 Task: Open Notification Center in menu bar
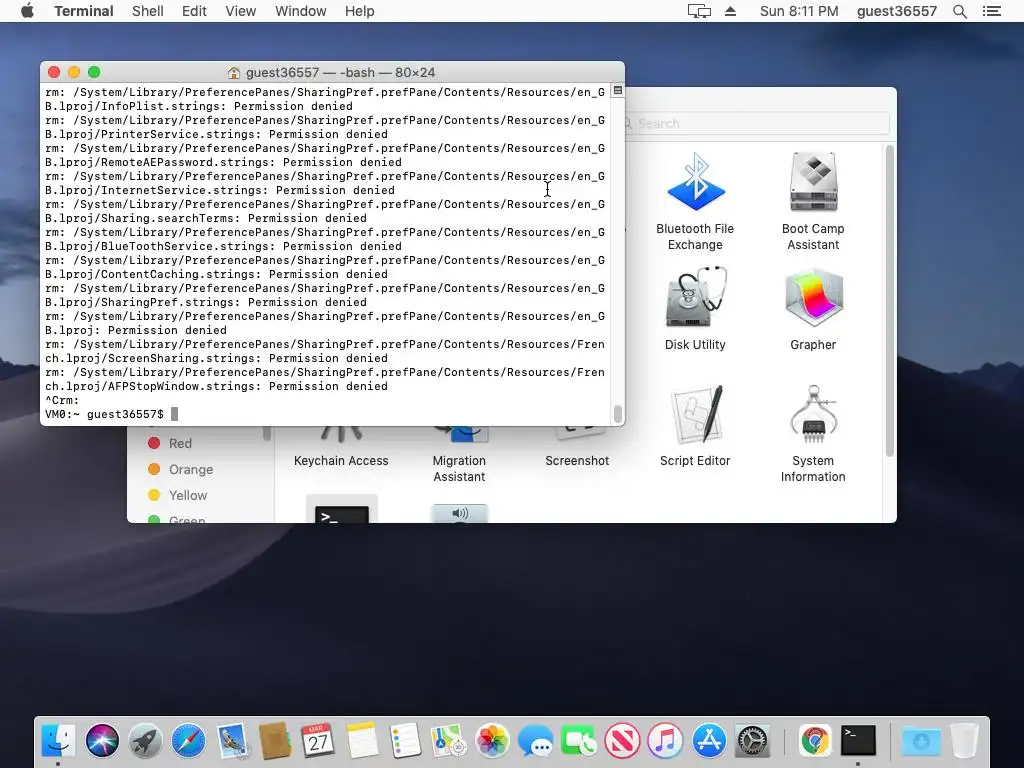coord(992,11)
